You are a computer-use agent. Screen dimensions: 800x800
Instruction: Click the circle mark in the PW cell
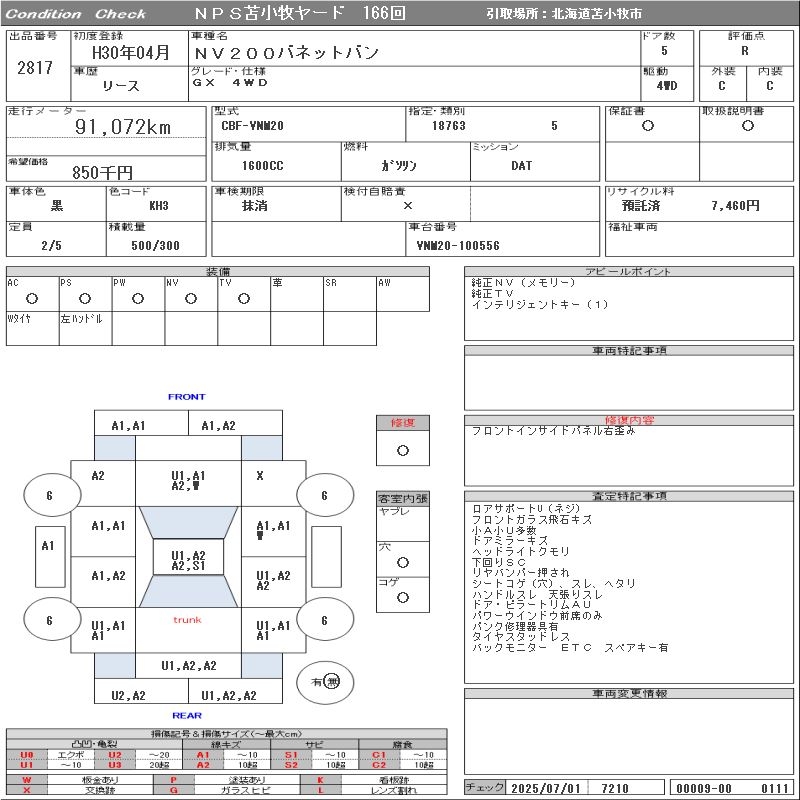tap(138, 298)
